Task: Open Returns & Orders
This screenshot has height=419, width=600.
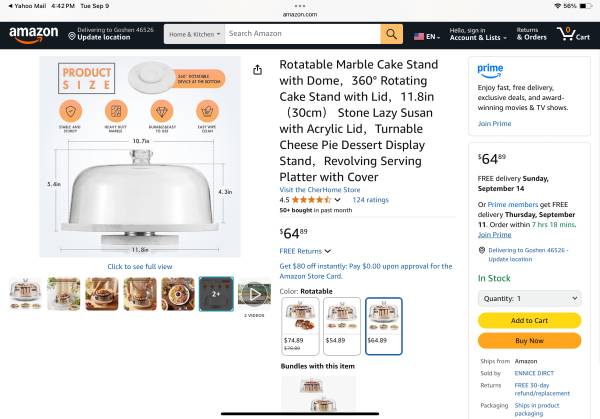Action: (531, 34)
